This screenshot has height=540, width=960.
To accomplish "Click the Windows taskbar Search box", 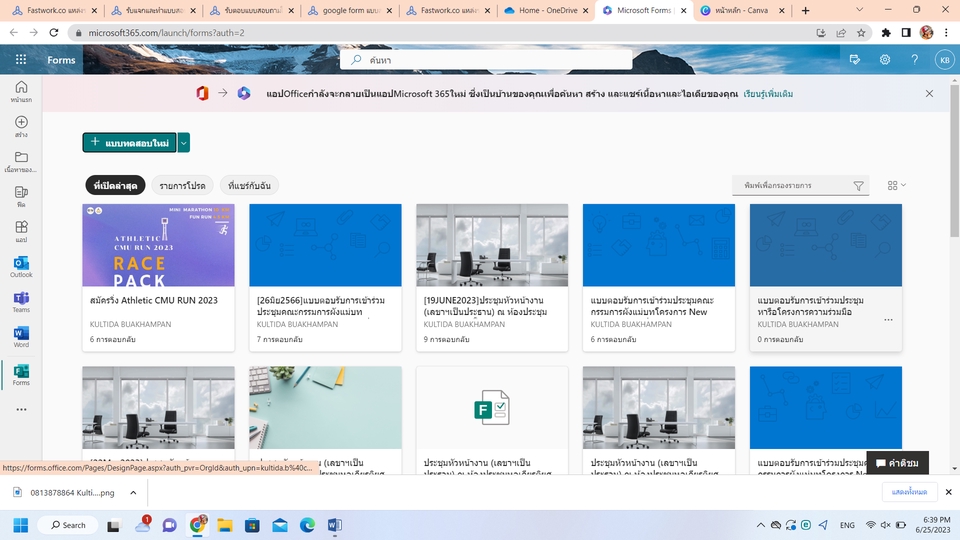I will tap(68, 525).
